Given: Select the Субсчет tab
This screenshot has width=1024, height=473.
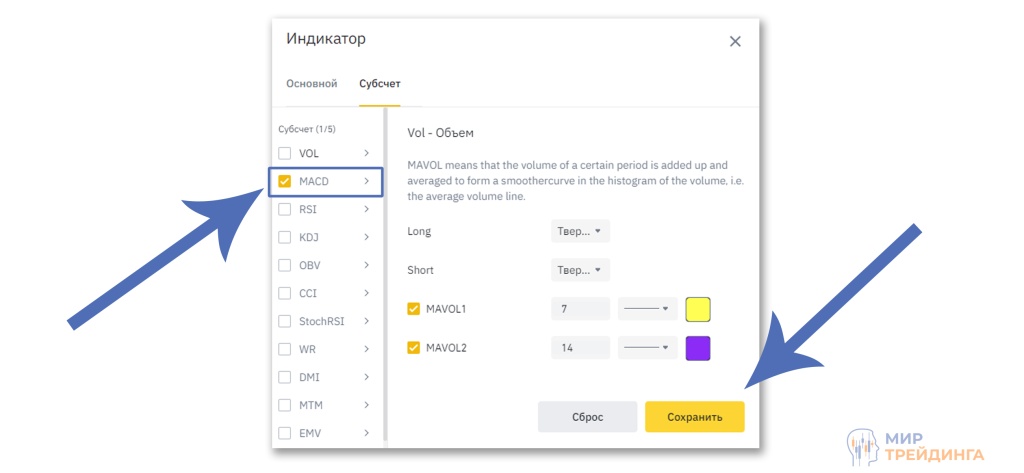Looking at the screenshot, I should point(380,84).
